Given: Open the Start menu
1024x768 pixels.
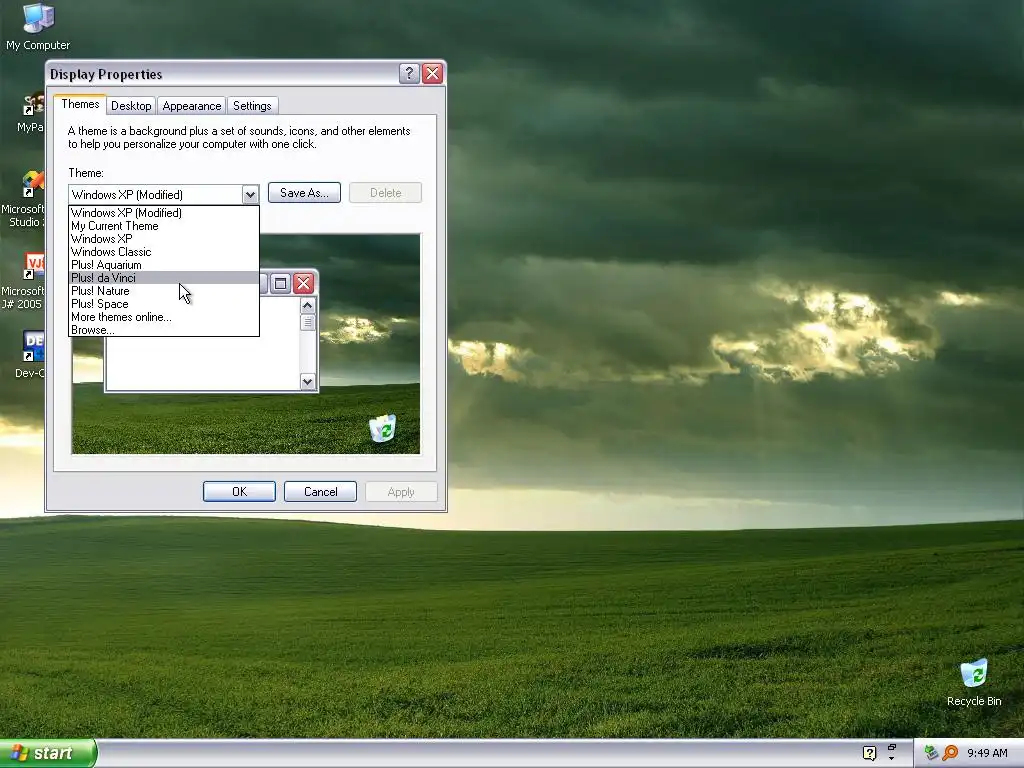Looking at the screenshot, I should pyautogui.click(x=47, y=753).
